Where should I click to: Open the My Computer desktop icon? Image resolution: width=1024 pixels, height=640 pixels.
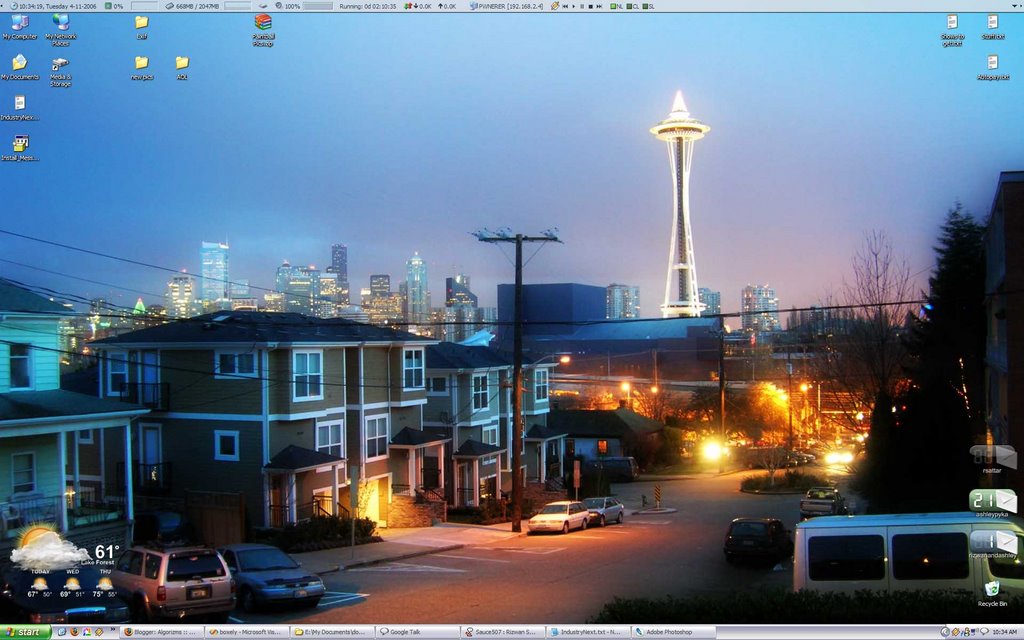(x=20, y=27)
